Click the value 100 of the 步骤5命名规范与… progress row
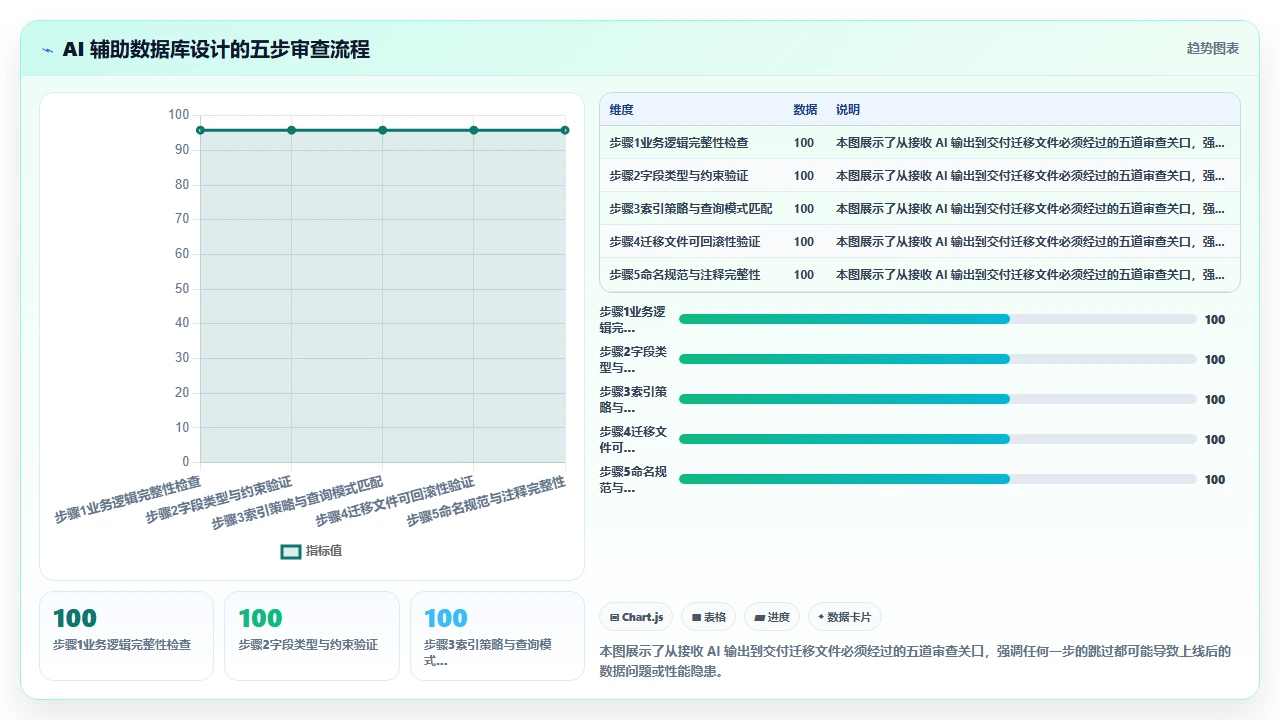This screenshot has height=720, width=1280. (x=1215, y=480)
